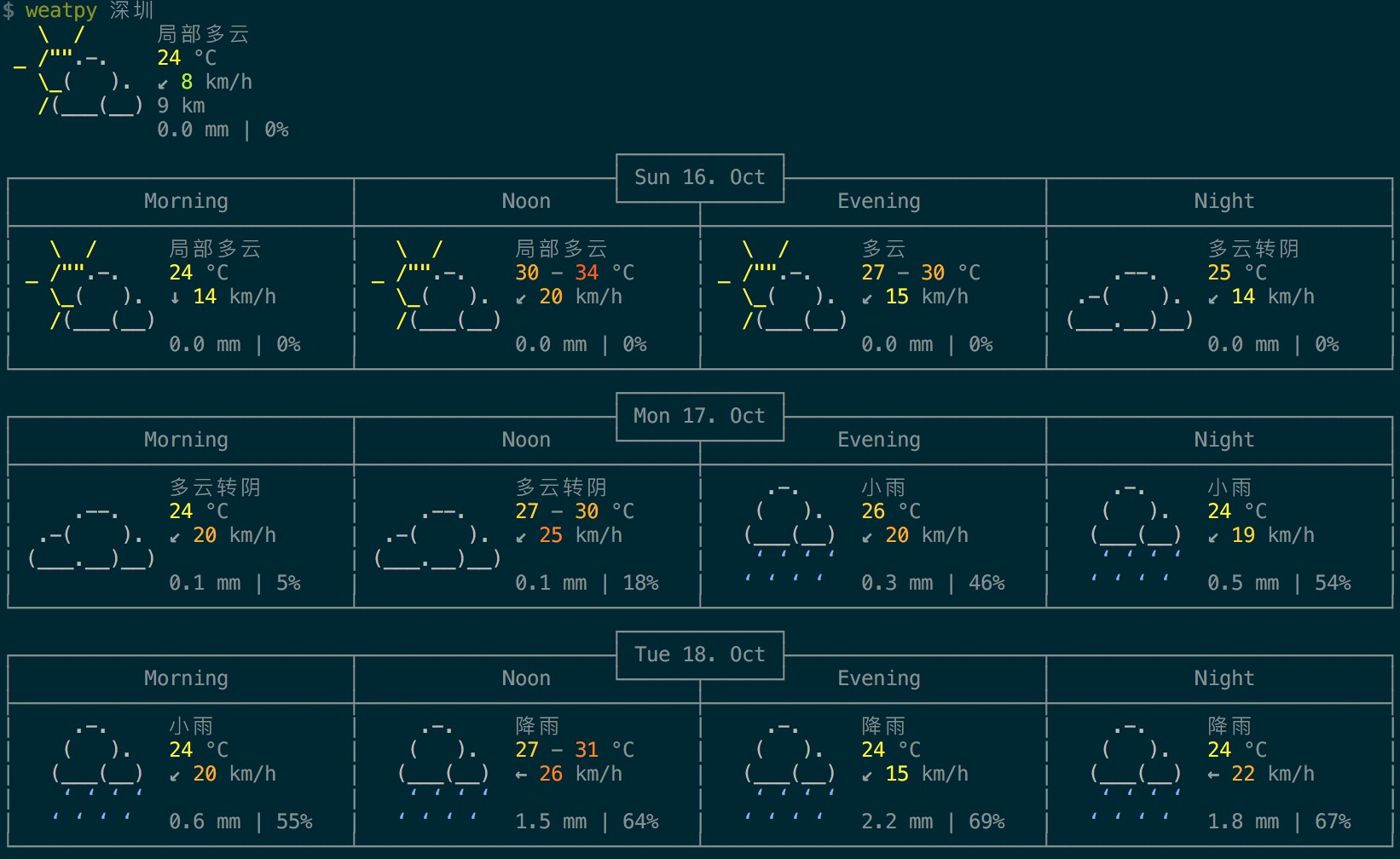The height and width of the screenshot is (859, 1400).
Task: Click the Evening column header for Monday
Action: tap(879, 440)
